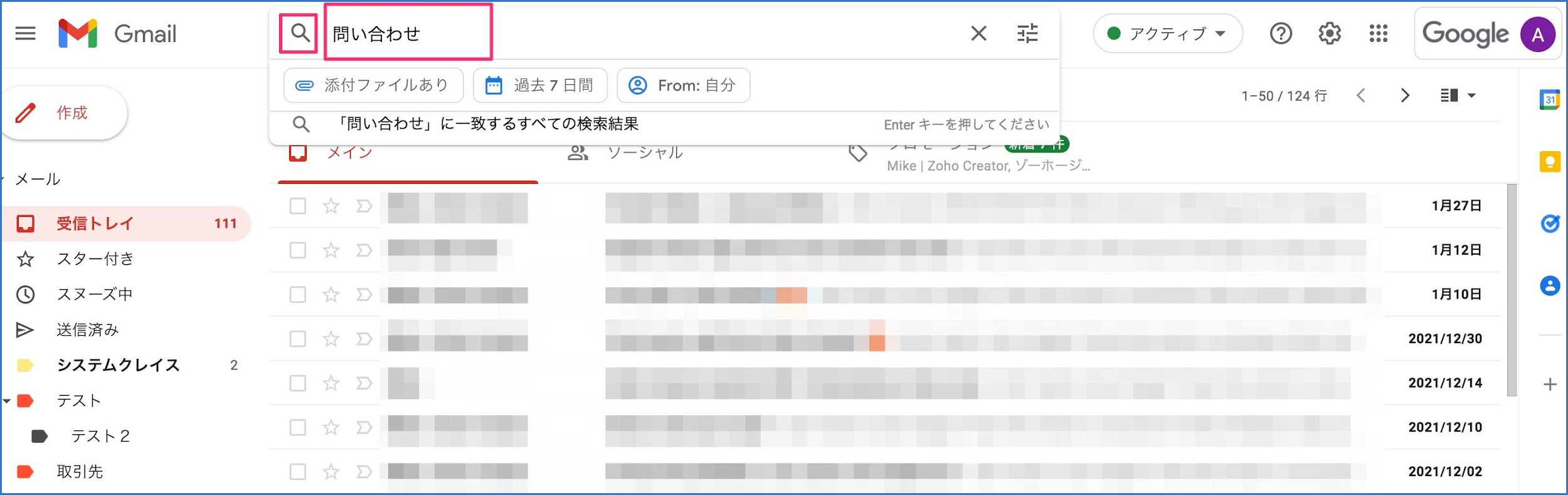Viewport: 1568px width, 495px height.
Task: Open Google apps grid icon
Action: point(1378,33)
